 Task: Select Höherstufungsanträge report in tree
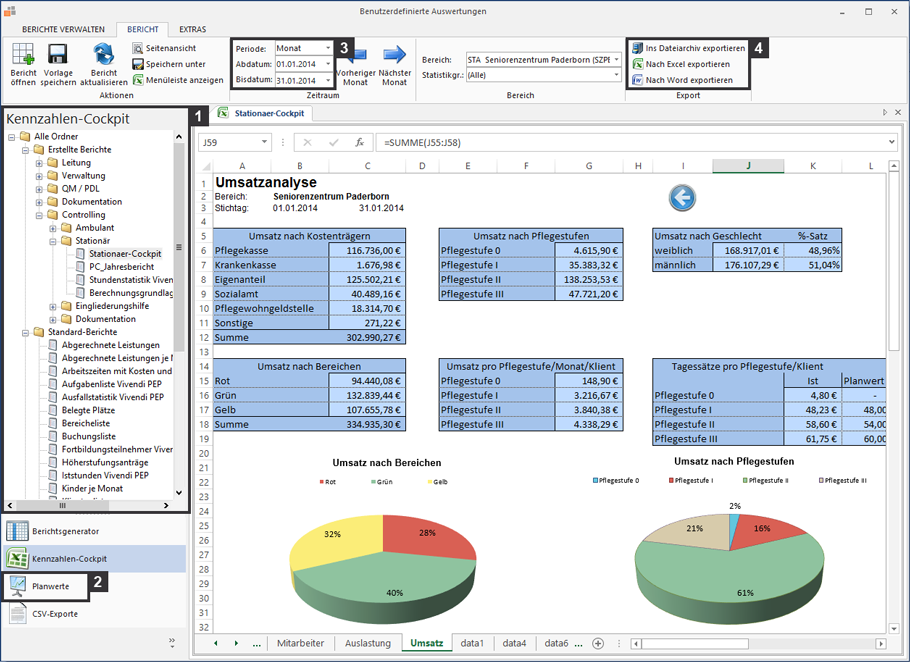tap(105, 462)
